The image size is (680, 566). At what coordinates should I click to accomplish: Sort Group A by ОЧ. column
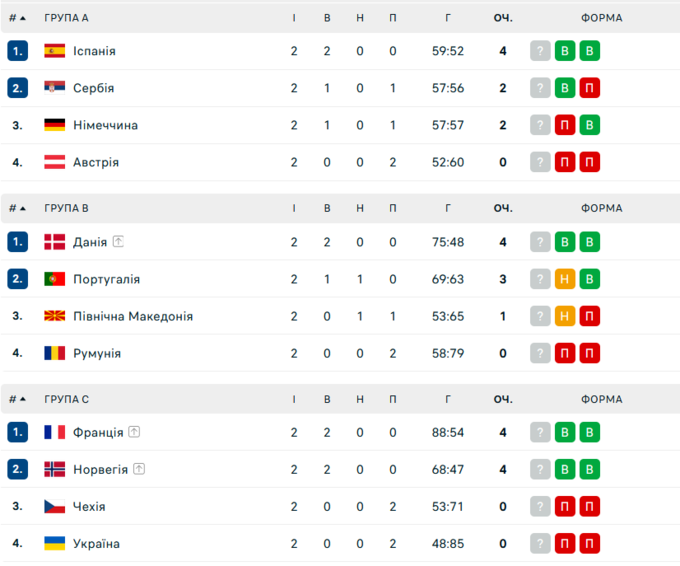click(x=503, y=18)
